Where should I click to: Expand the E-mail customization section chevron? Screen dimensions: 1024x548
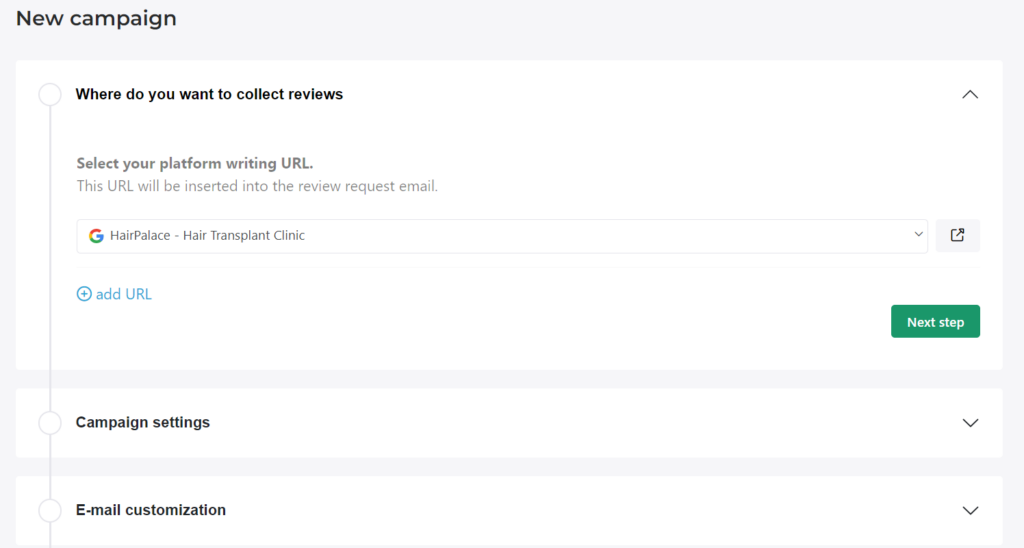click(x=969, y=510)
